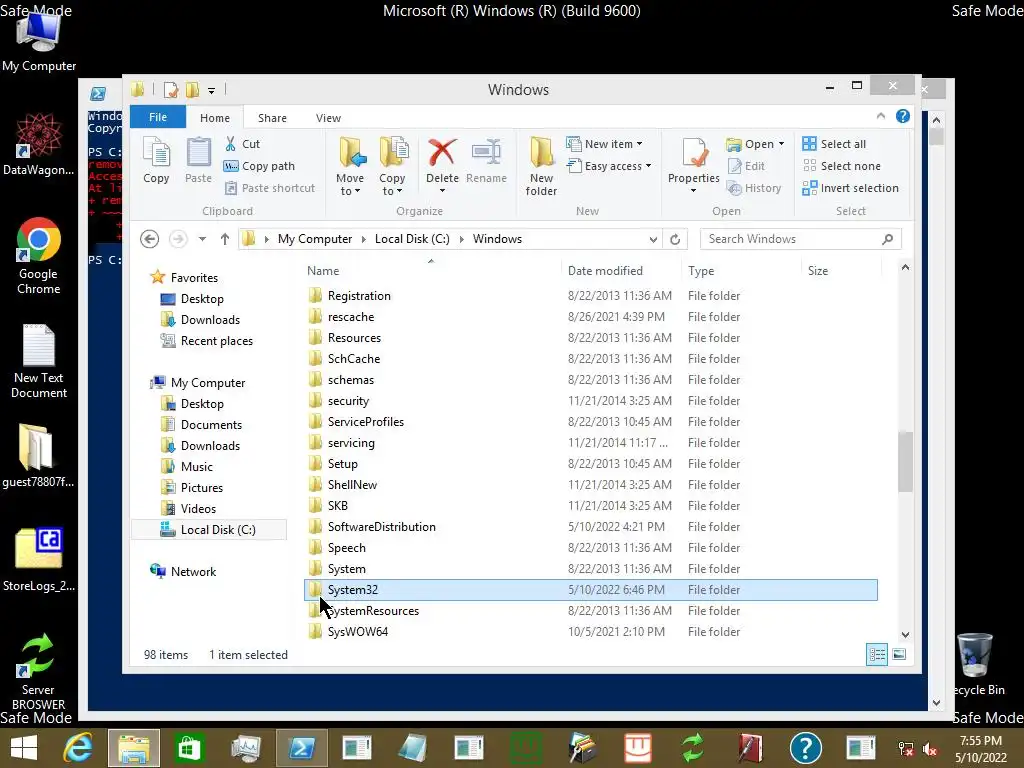Click the file list scroll down arrow
The height and width of the screenshot is (768, 1024).
pyautogui.click(x=905, y=634)
